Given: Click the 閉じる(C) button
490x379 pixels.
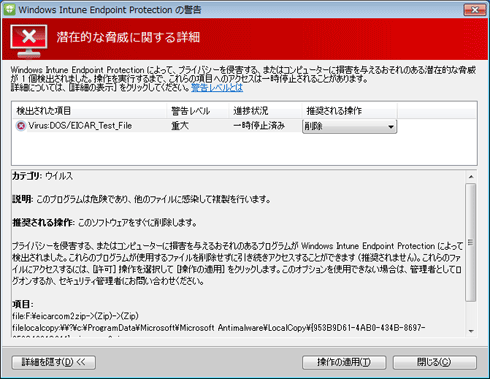Looking at the screenshot, I should (x=435, y=362).
